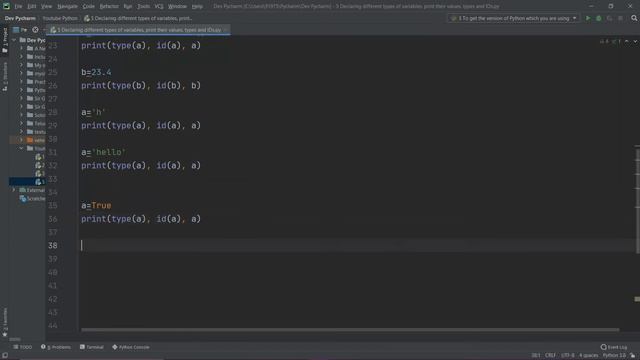Go to next highlighted error arrow
Viewport: 640px width, 360px height.
coord(635,41)
